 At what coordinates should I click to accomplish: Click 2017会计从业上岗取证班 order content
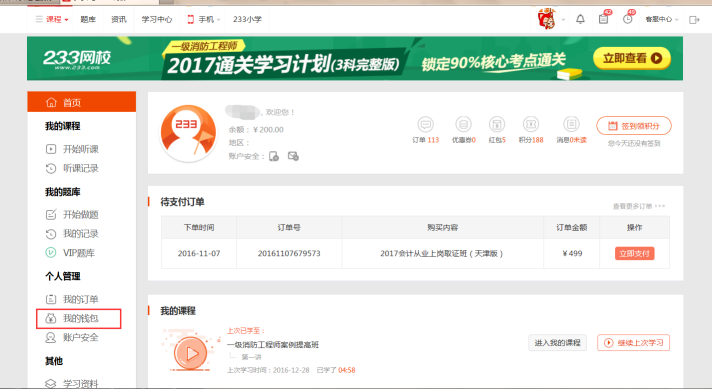442,253
